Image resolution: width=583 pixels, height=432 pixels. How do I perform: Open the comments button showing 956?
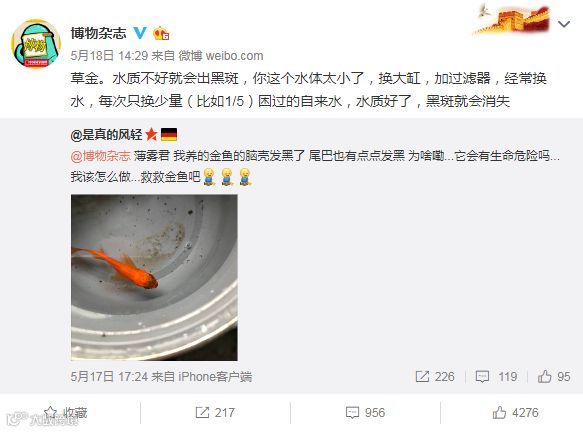point(365,413)
